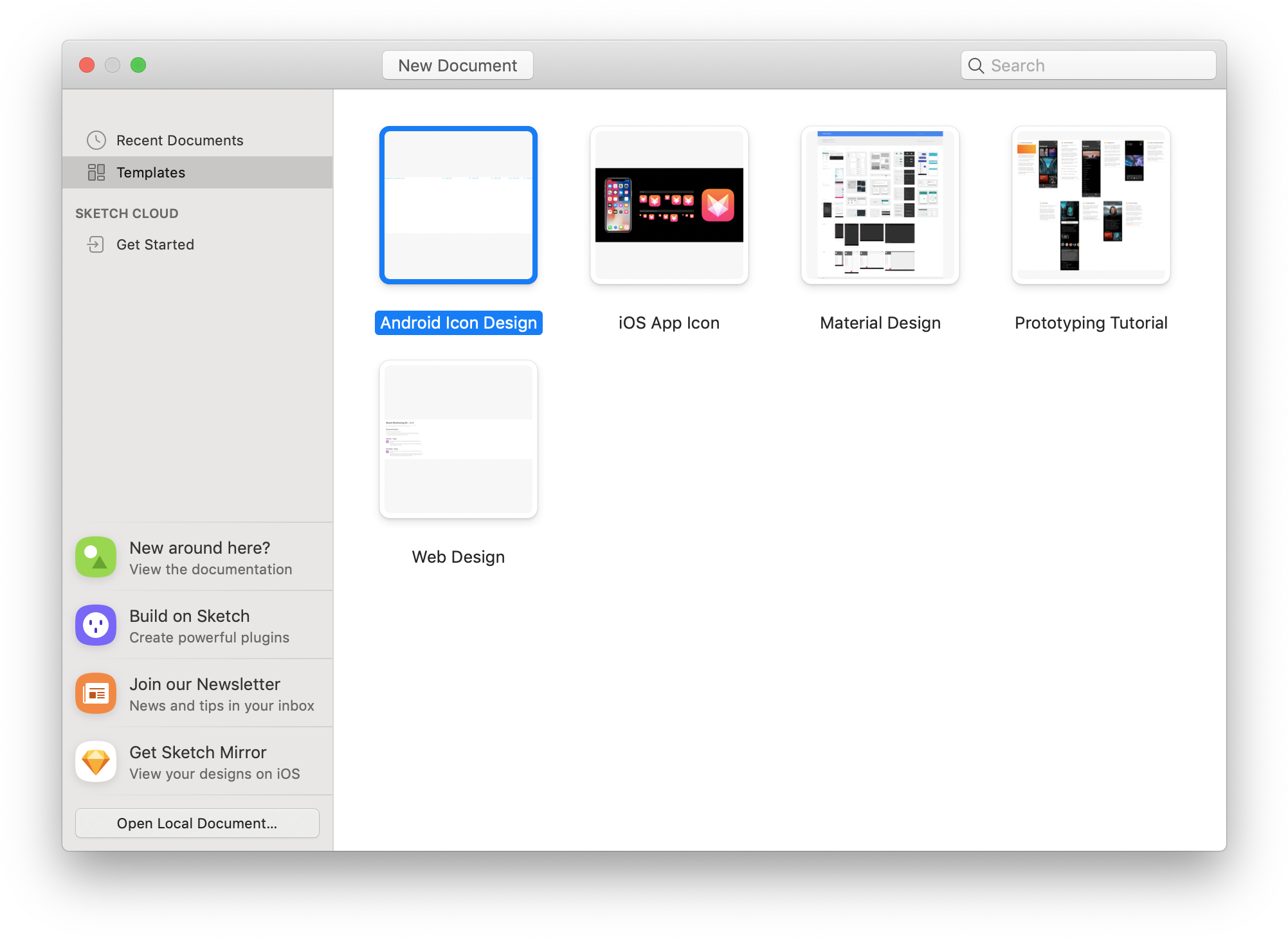Click the 'Prototyping Tutorial' label
This screenshot has width=1288, height=937.
coord(1091,323)
